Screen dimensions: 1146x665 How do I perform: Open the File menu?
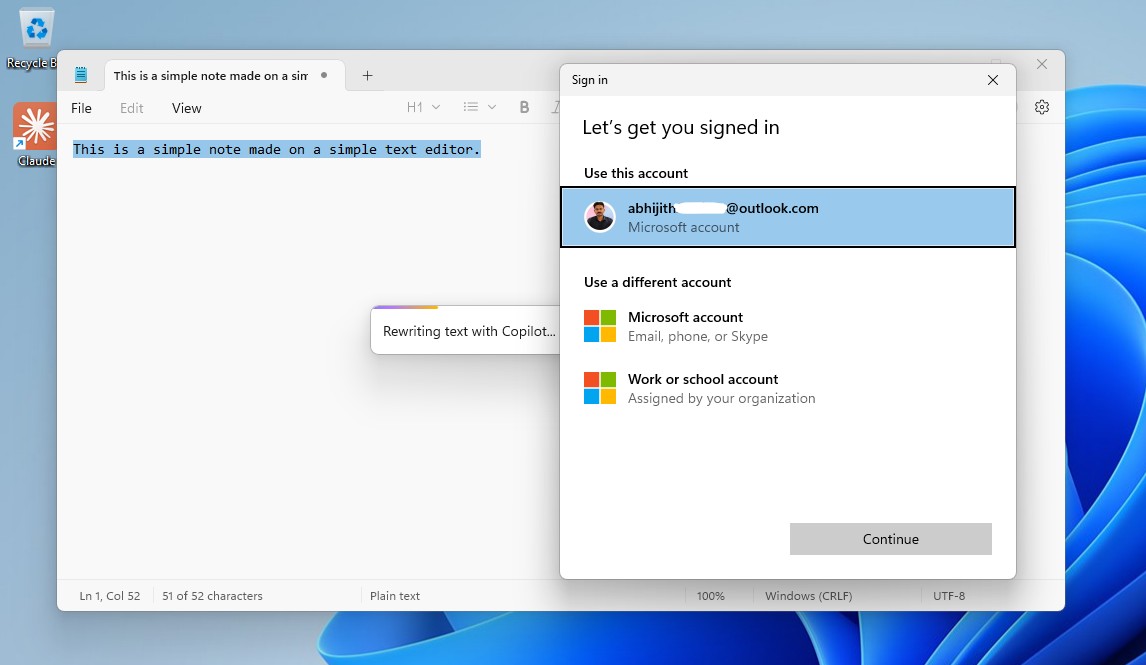click(81, 107)
